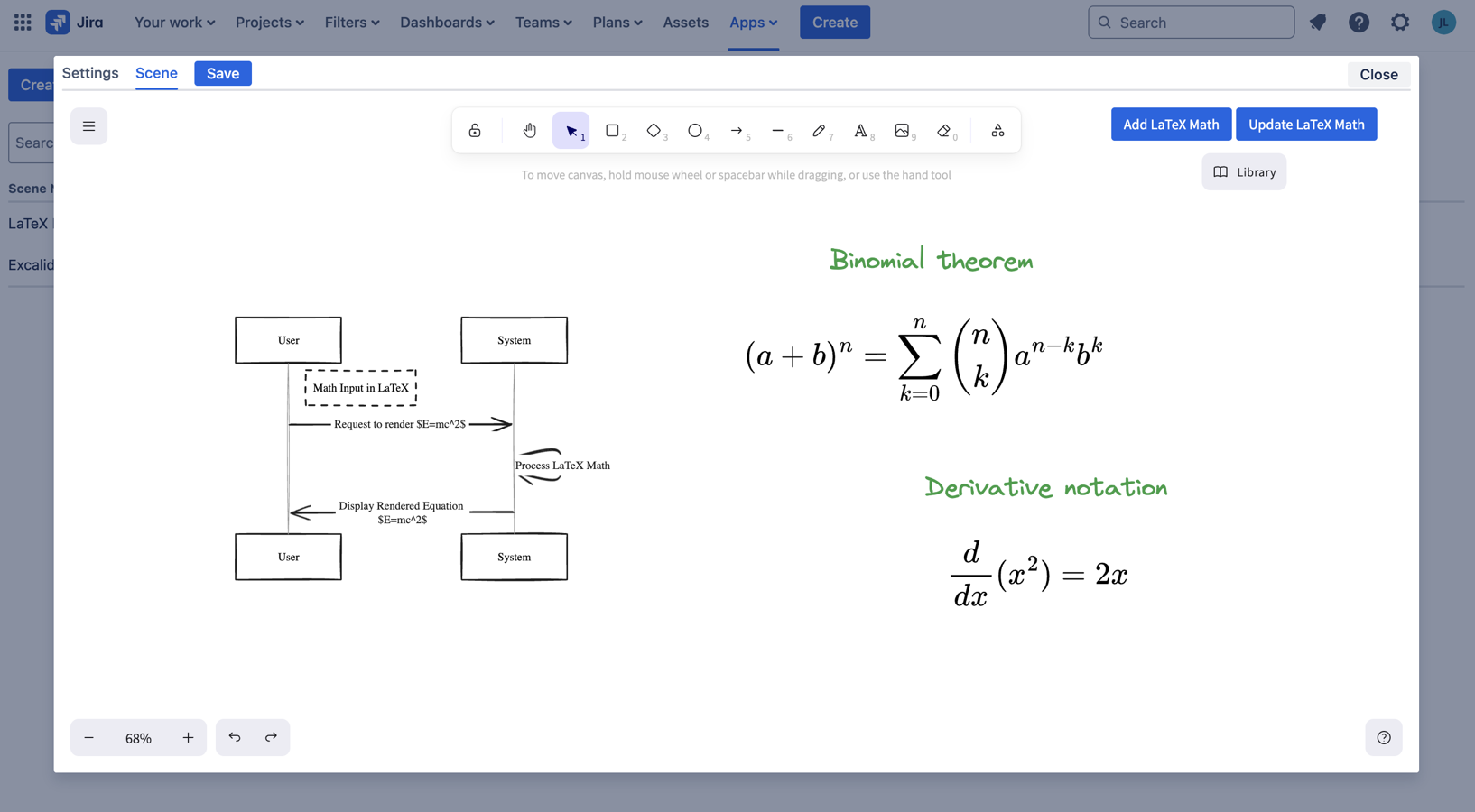Redo the last canvas action
Viewport: 1475px width, 812px height.
coord(271,738)
